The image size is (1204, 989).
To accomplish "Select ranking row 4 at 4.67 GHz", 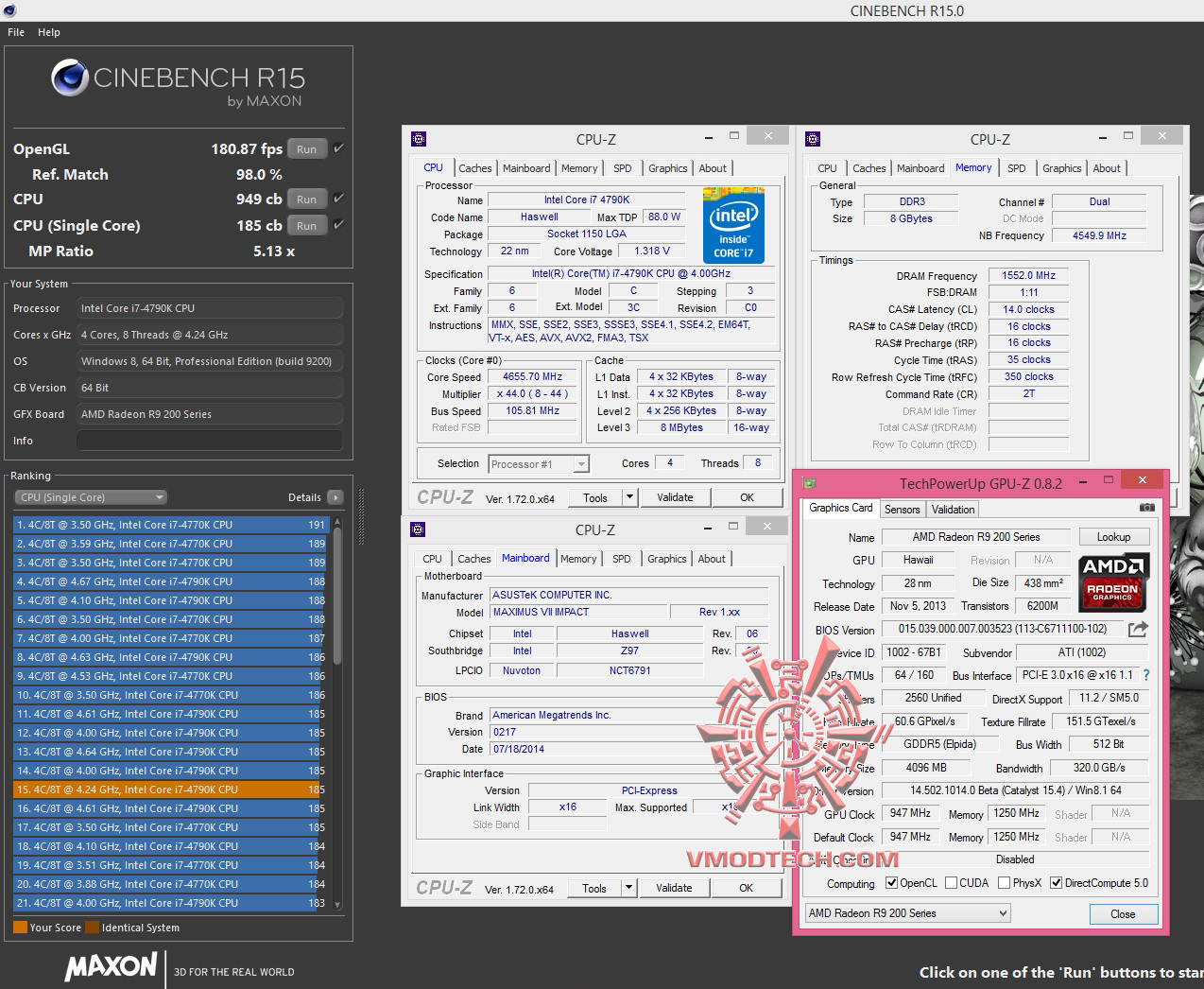I will (x=170, y=581).
